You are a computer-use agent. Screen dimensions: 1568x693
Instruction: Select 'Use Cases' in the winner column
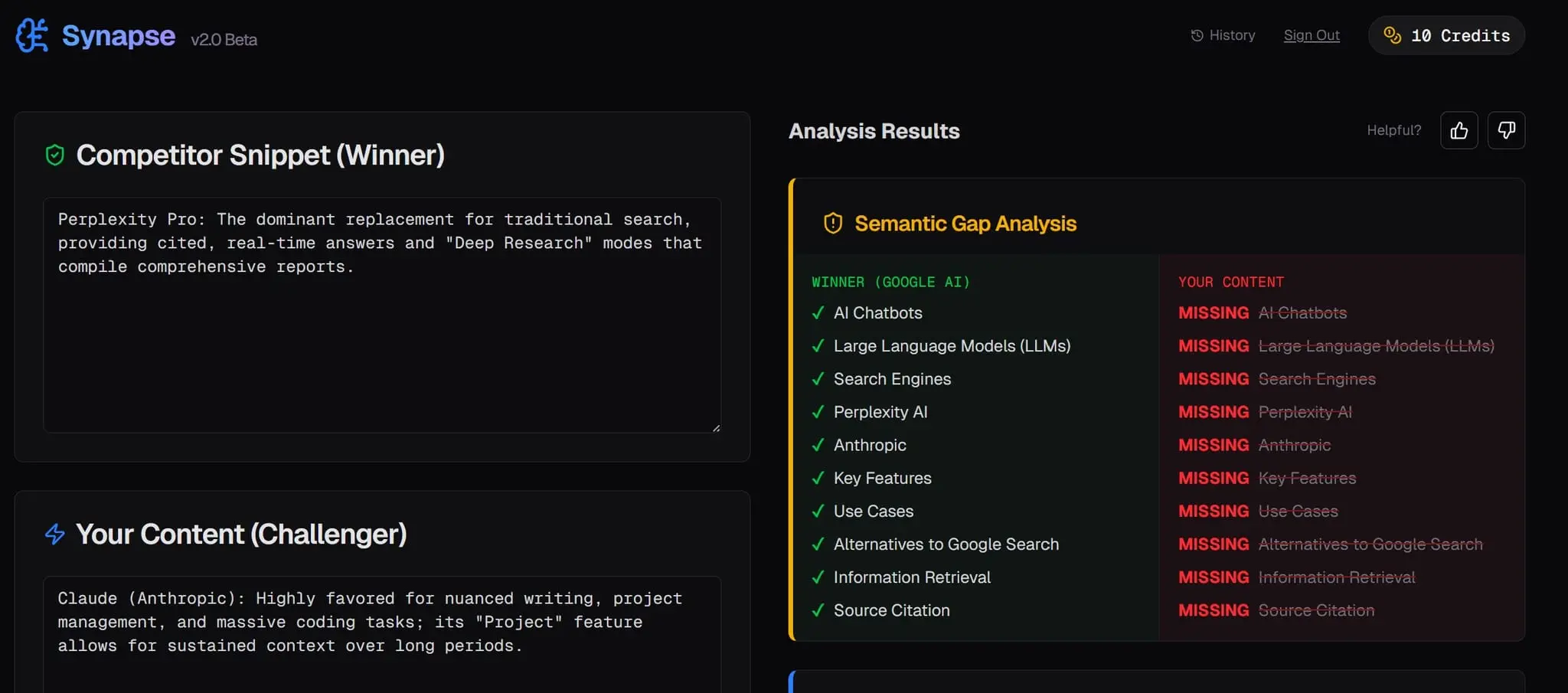tap(874, 511)
